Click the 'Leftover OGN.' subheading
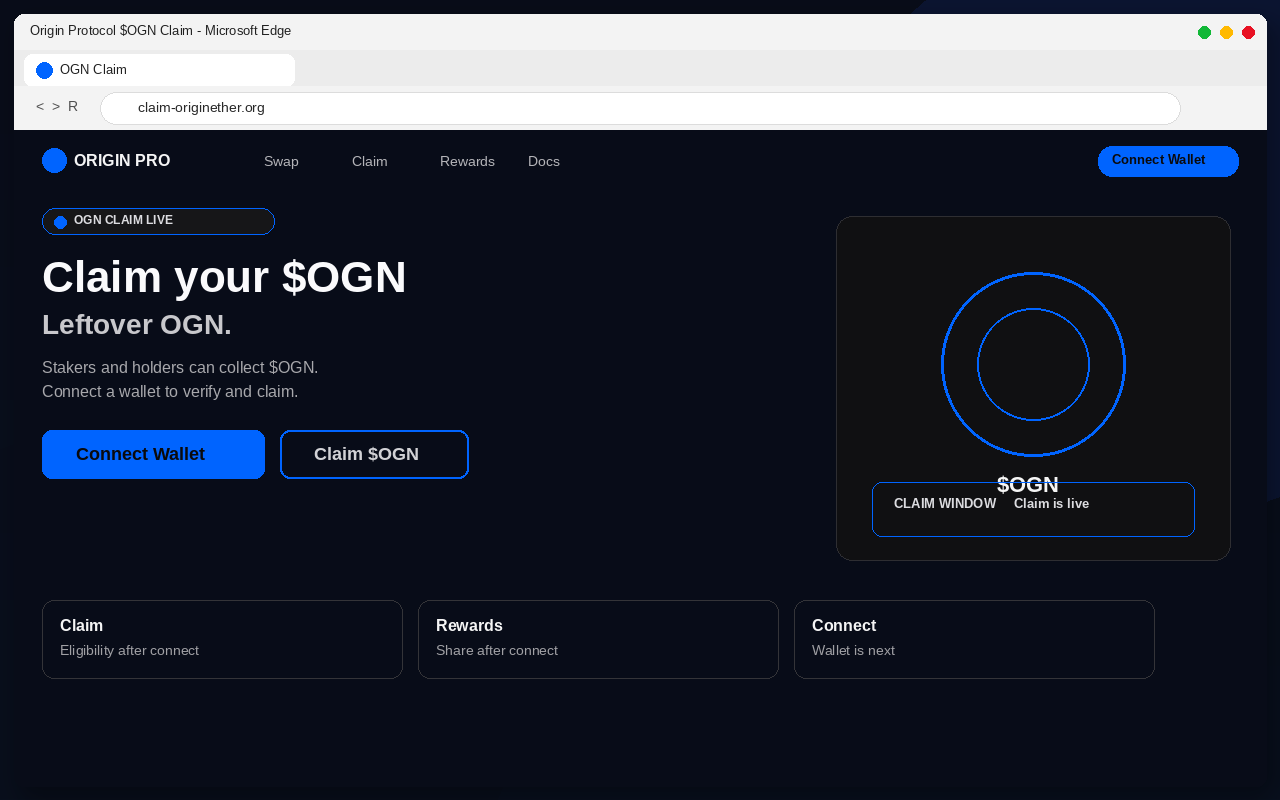 click(137, 325)
